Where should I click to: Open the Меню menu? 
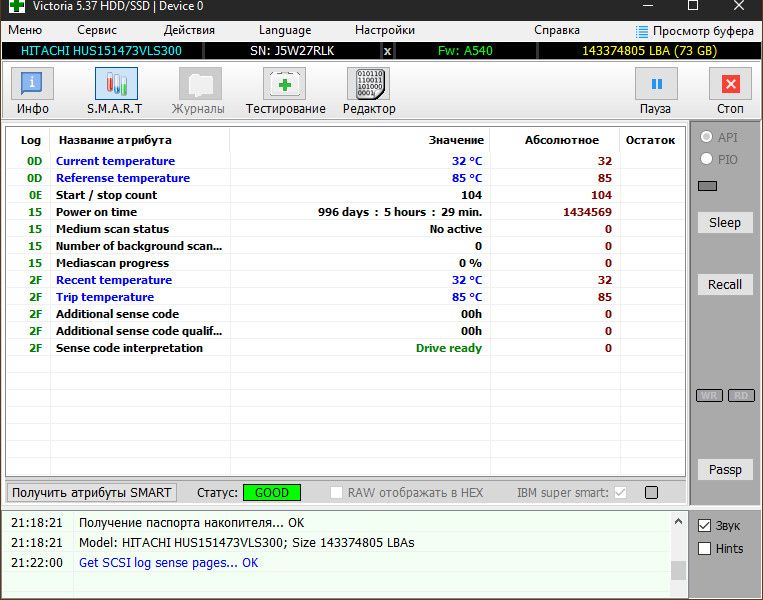tap(25, 30)
